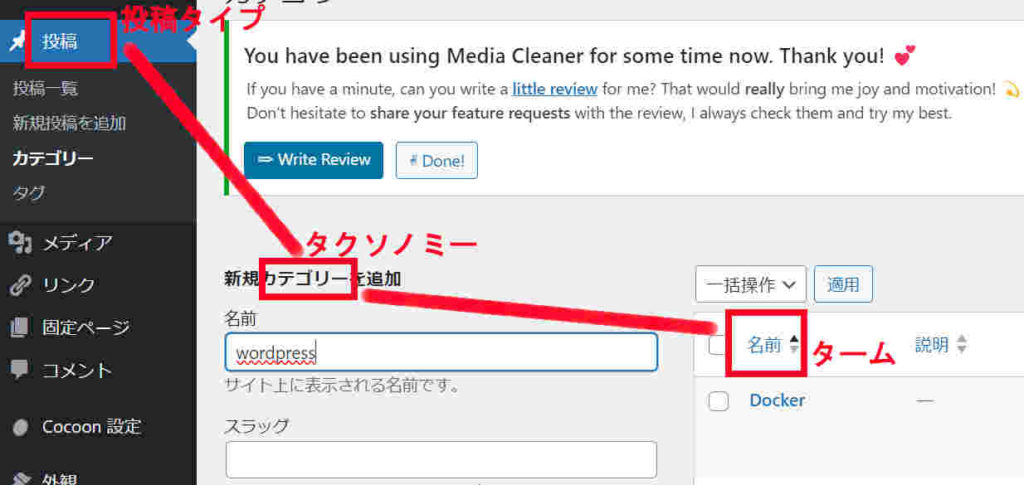Check the checkbox for the Docker row
Image resolution: width=1024 pixels, height=485 pixels.
[x=718, y=401]
